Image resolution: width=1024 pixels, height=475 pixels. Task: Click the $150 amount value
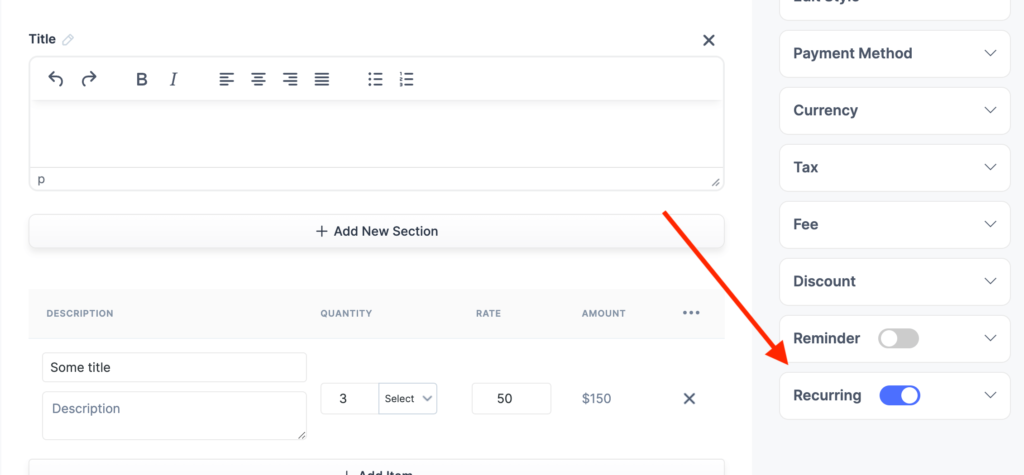pos(596,399)
